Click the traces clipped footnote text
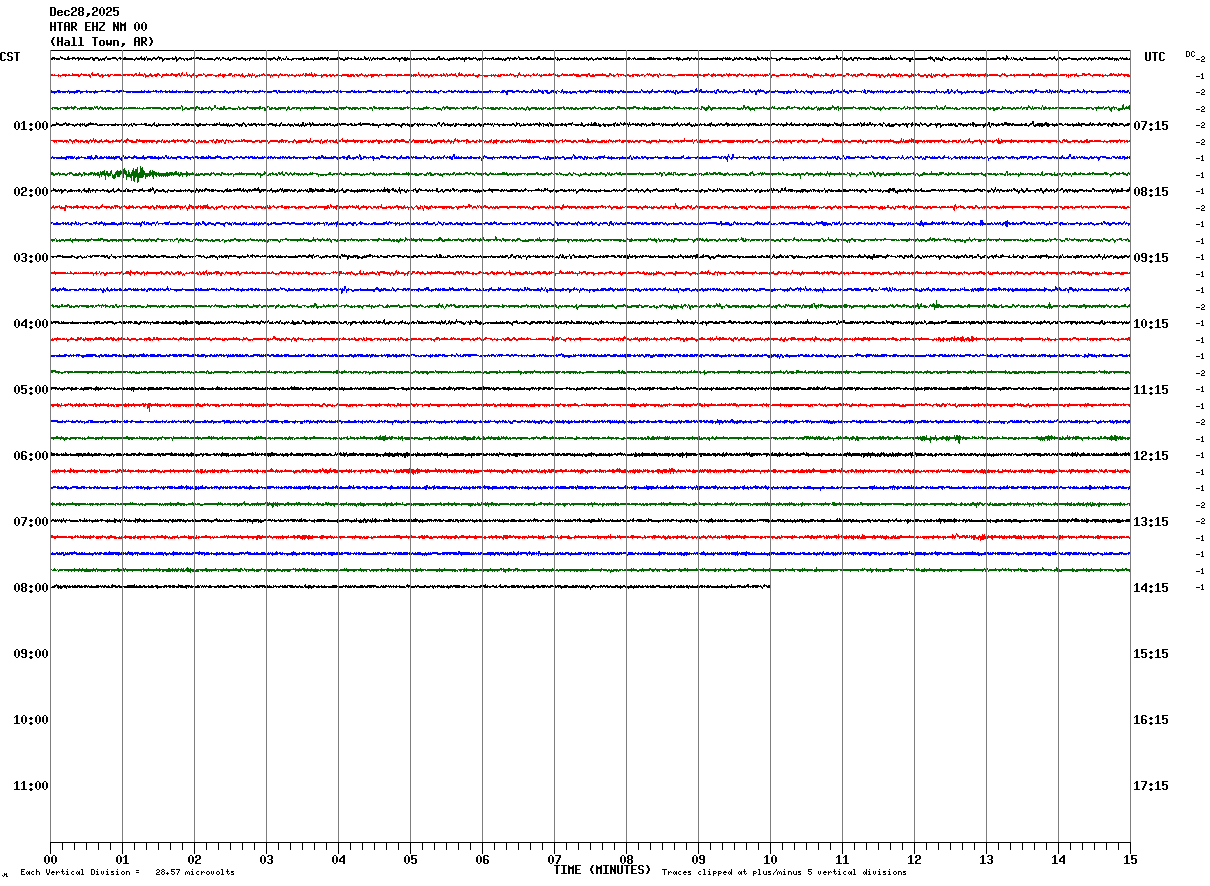 tap(784, 873)
